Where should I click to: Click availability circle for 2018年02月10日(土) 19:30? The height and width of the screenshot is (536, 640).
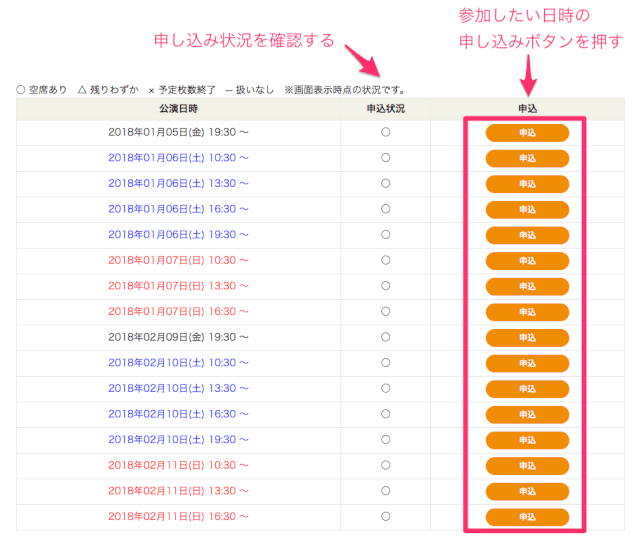[x=385, y=440]
